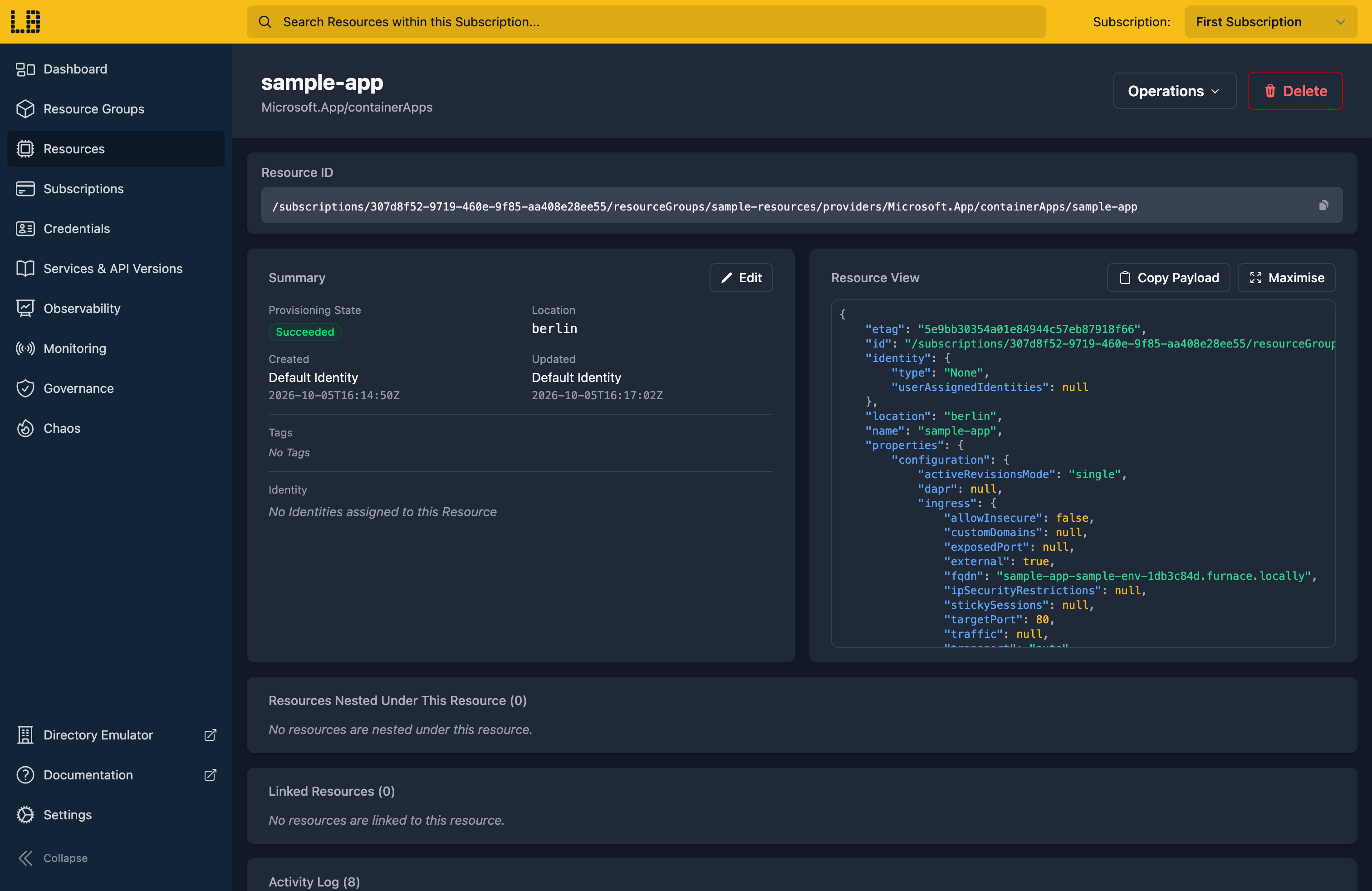Viewport: 1372px width, 891px height.
Task: Open the First Subscription selector
Action: 1270,22
